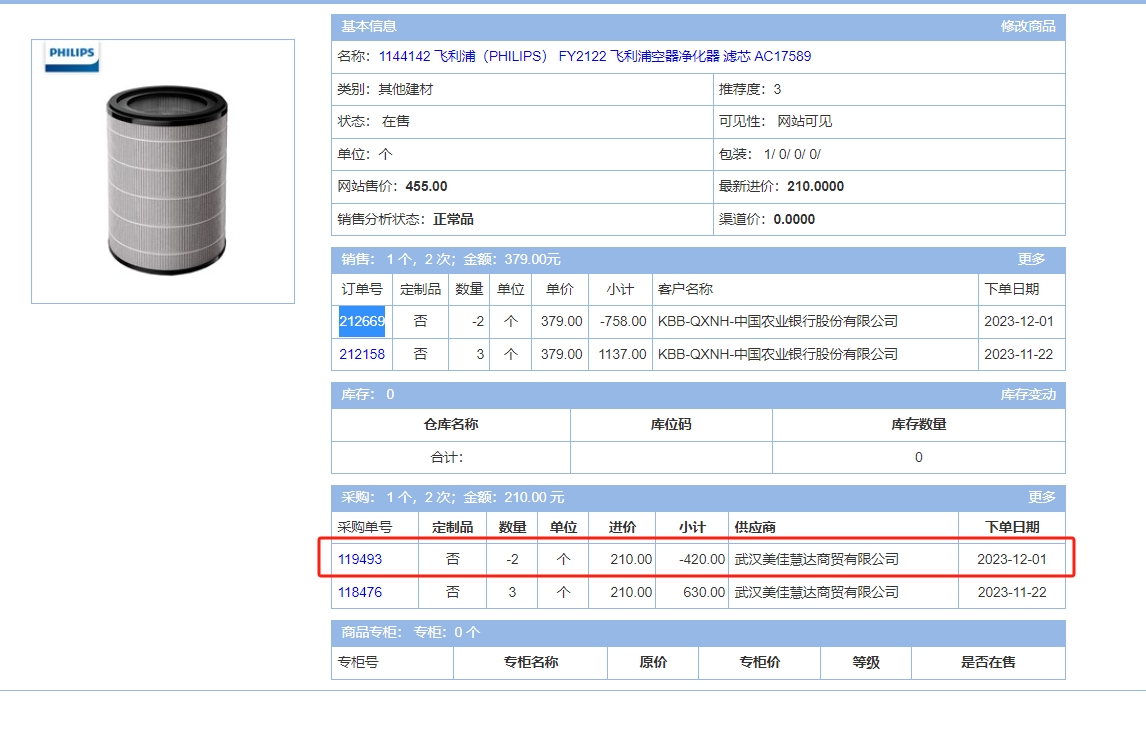Click 商品专柜 section title

(370, 632)
